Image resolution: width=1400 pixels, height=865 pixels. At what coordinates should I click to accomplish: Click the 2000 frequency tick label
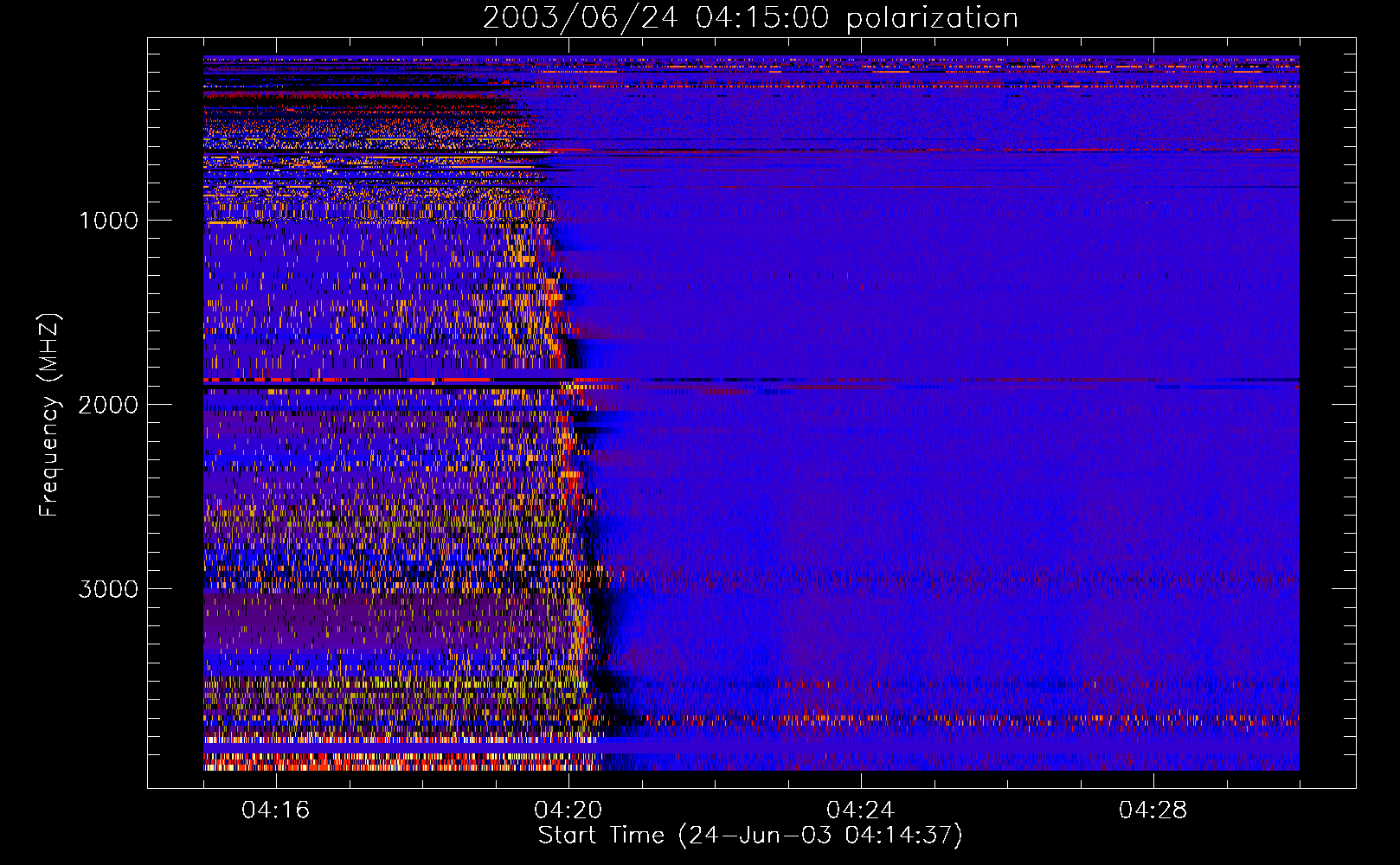108,405
